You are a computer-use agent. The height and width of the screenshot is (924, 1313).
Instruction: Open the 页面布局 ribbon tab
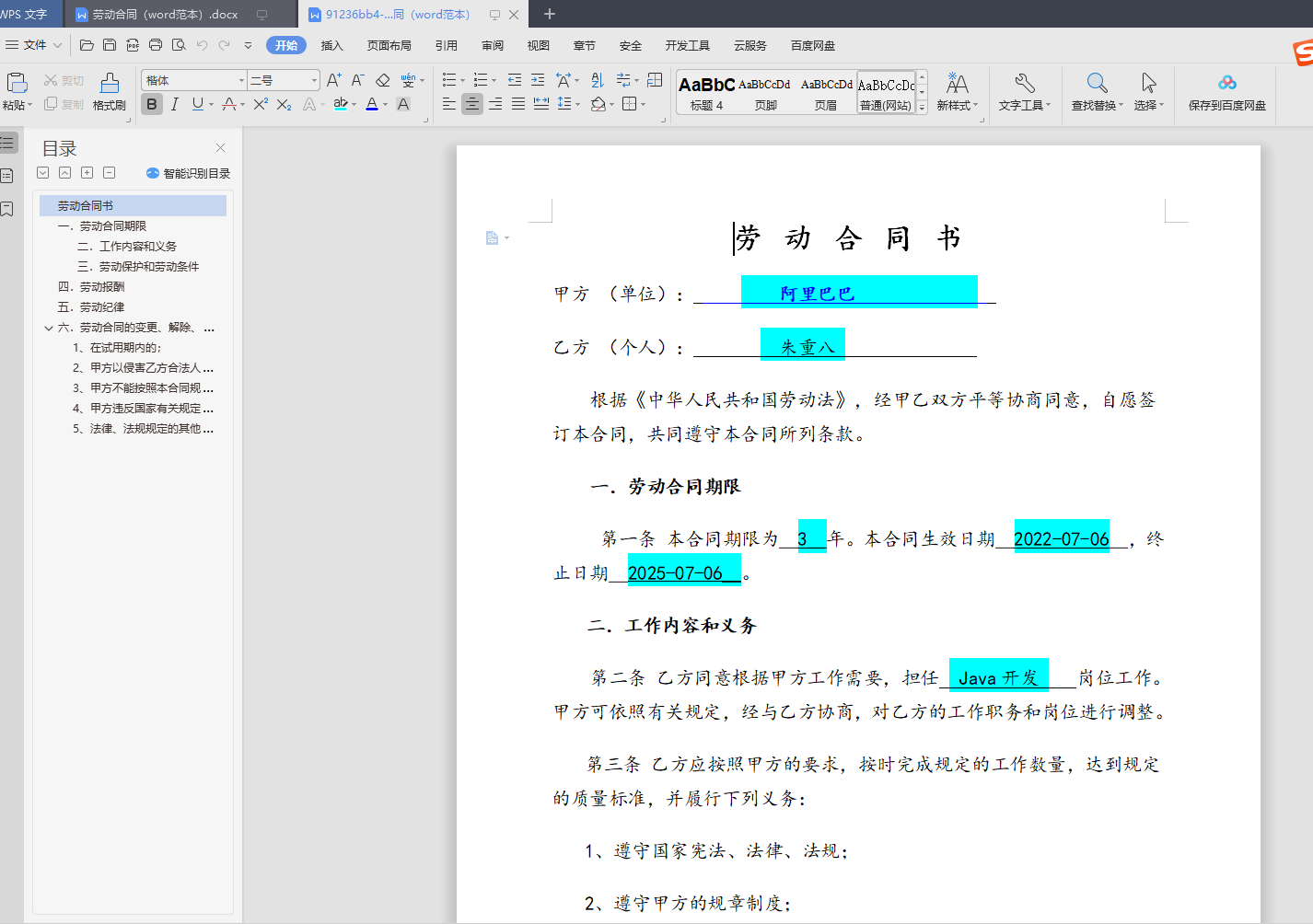[x=389, y=45]
